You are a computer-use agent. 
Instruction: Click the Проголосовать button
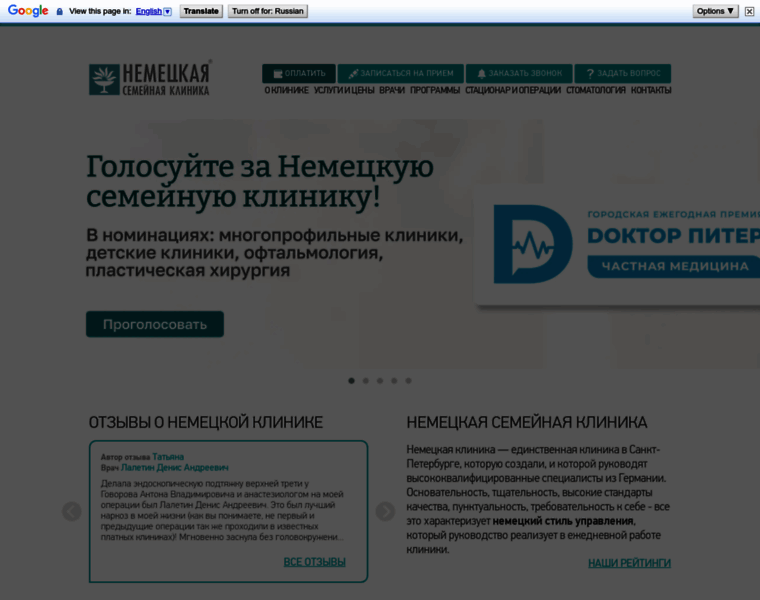[x=155, y=324]
